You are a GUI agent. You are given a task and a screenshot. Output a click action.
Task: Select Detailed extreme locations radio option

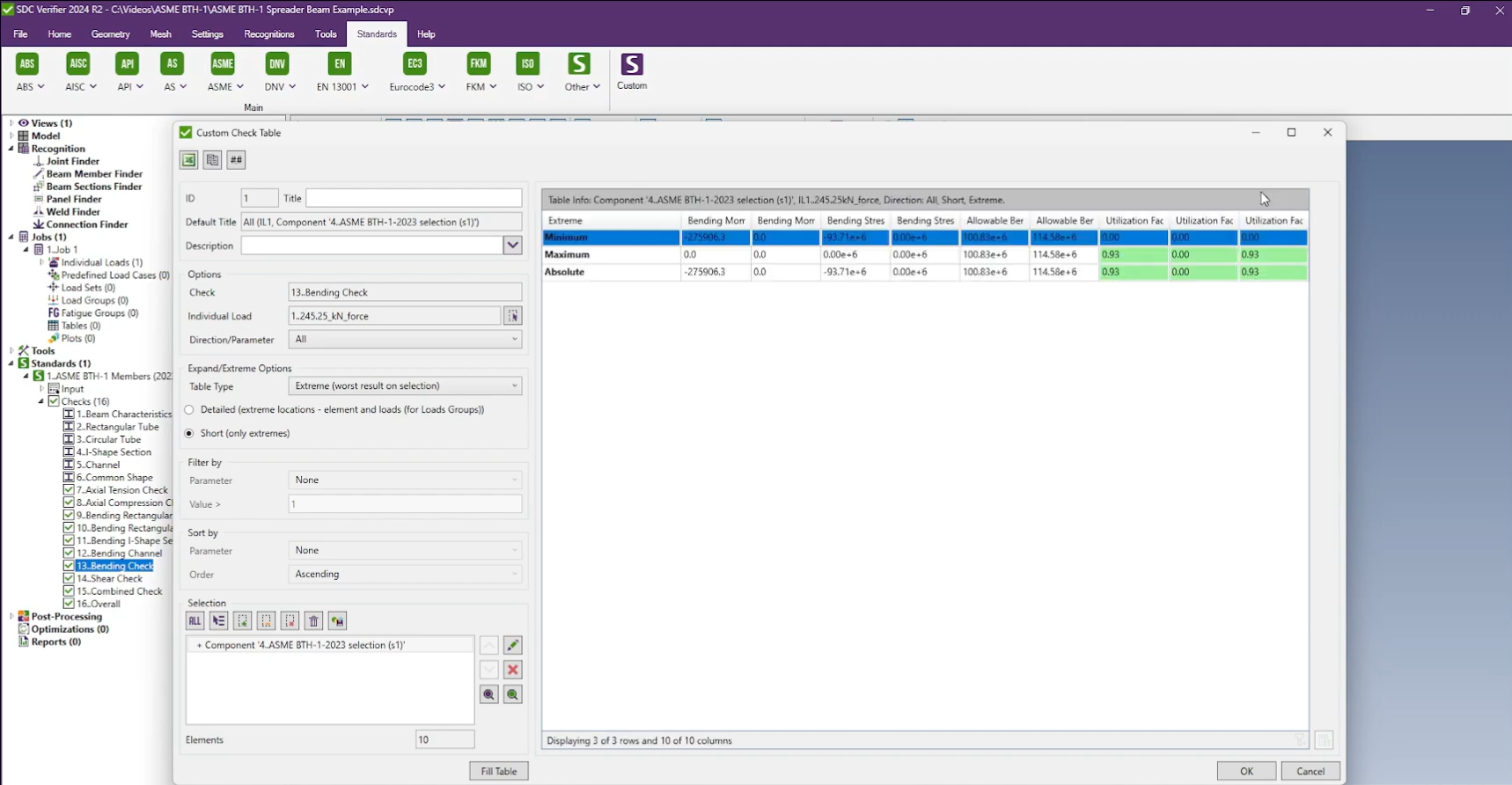coord(189,410)
